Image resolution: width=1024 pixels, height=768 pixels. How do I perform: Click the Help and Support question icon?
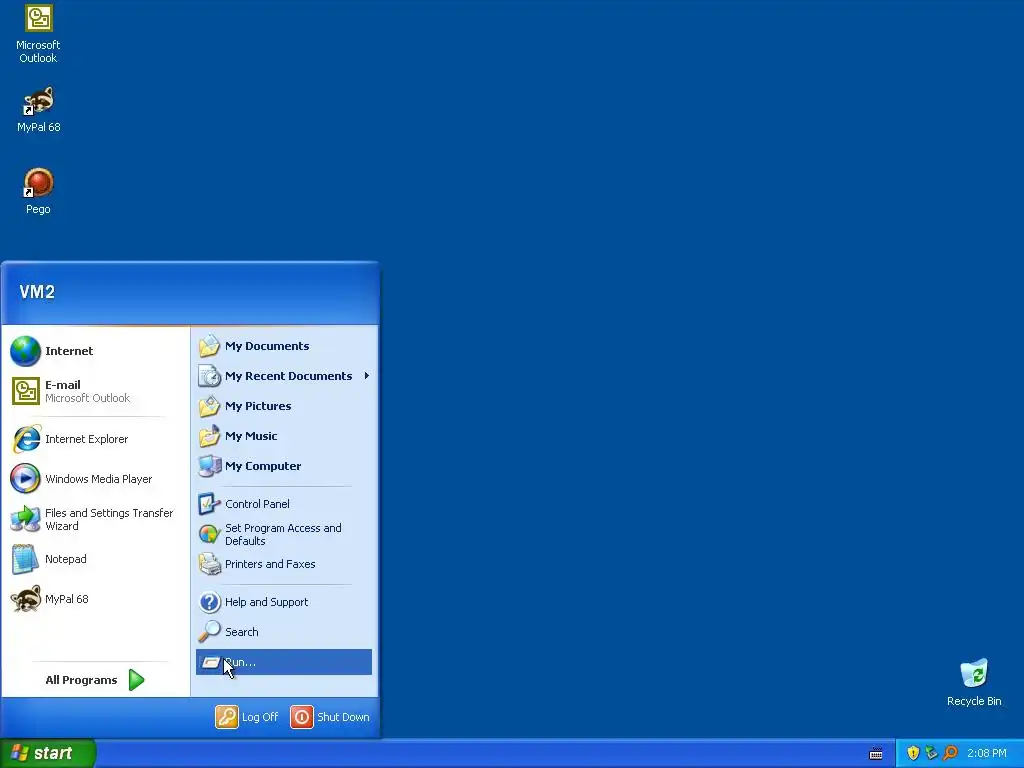click(x=210, y=602)
